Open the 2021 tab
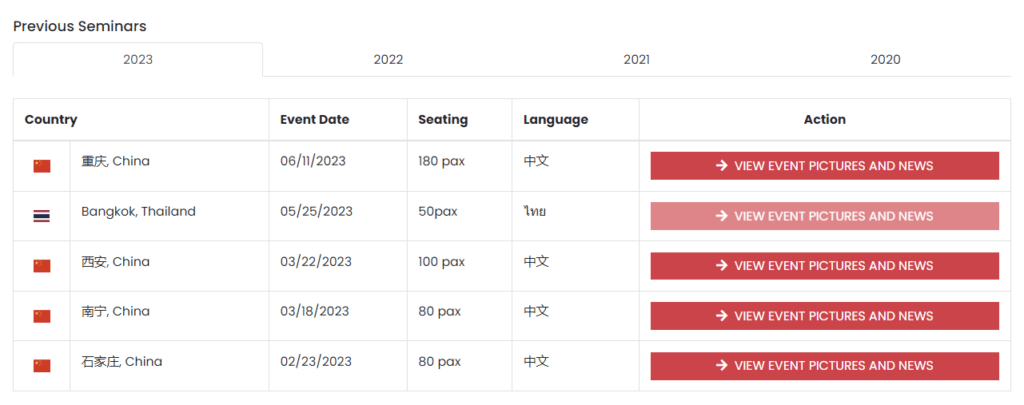Image resolution: width=1024 pixels, height=405 pixels. click(637, 59)
